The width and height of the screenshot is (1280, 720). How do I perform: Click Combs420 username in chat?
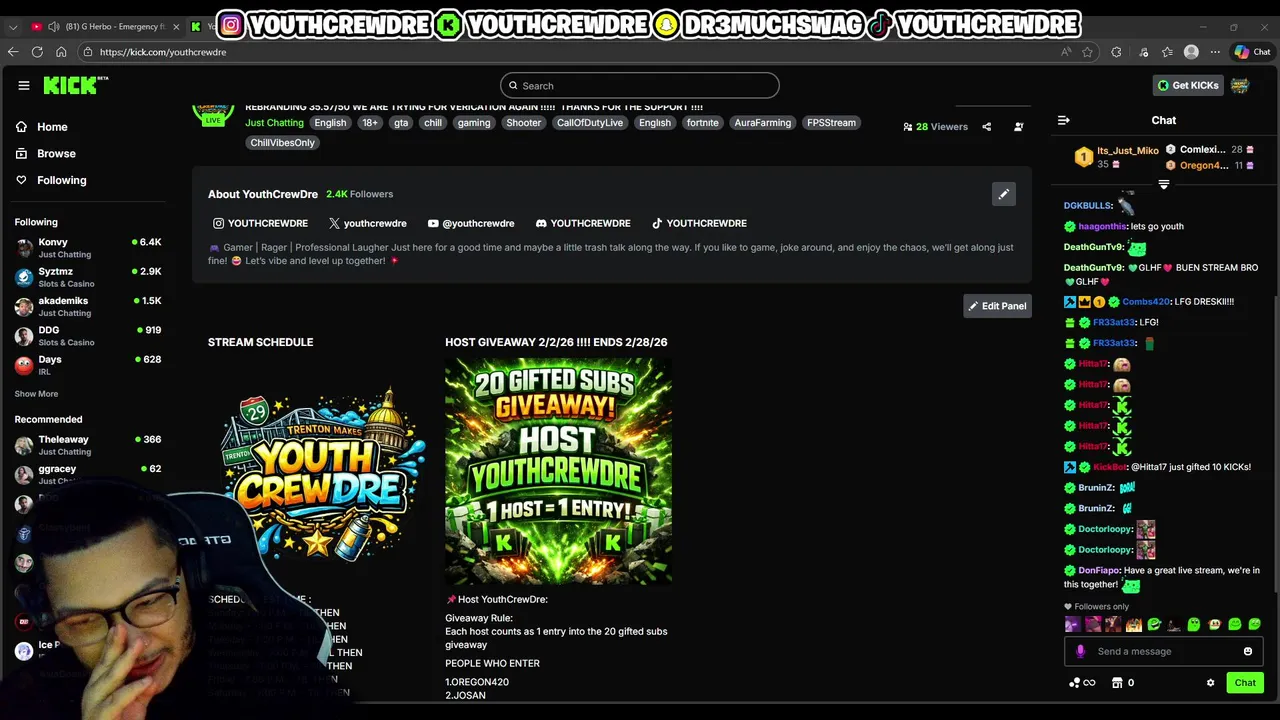(1146, 302)
